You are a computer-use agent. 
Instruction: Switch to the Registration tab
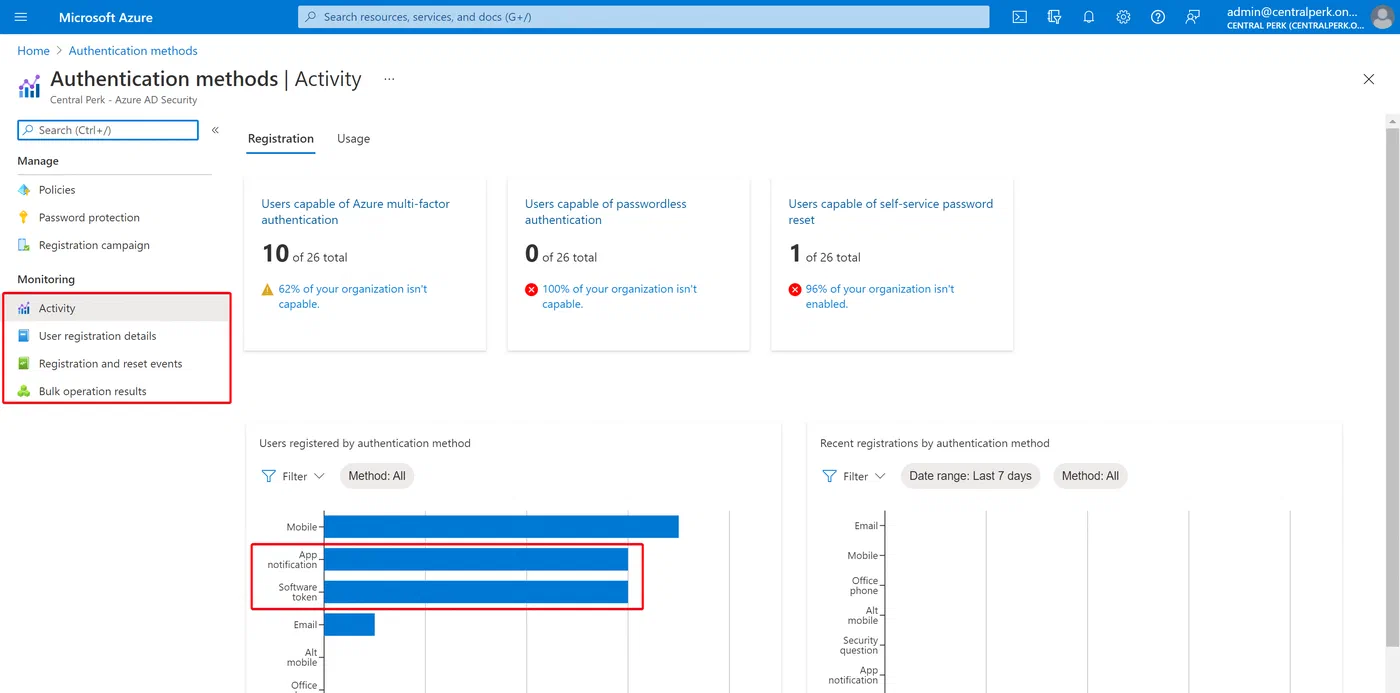281,139
